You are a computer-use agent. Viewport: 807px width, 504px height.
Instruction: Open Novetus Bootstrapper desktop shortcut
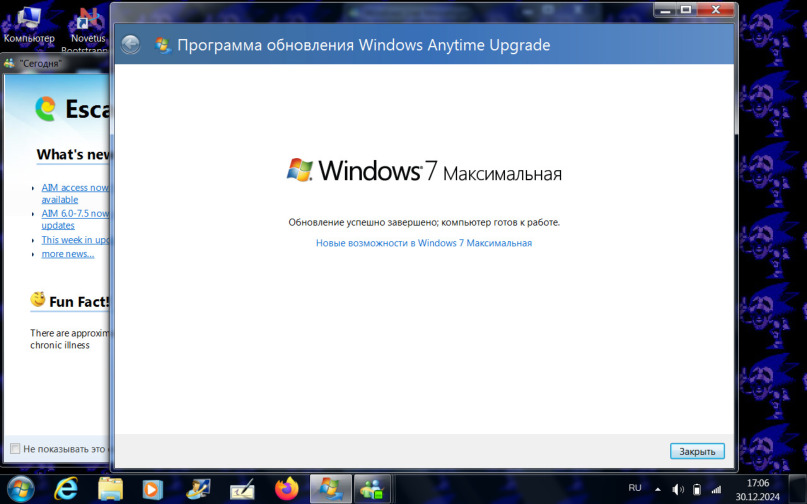pos(88,28)
